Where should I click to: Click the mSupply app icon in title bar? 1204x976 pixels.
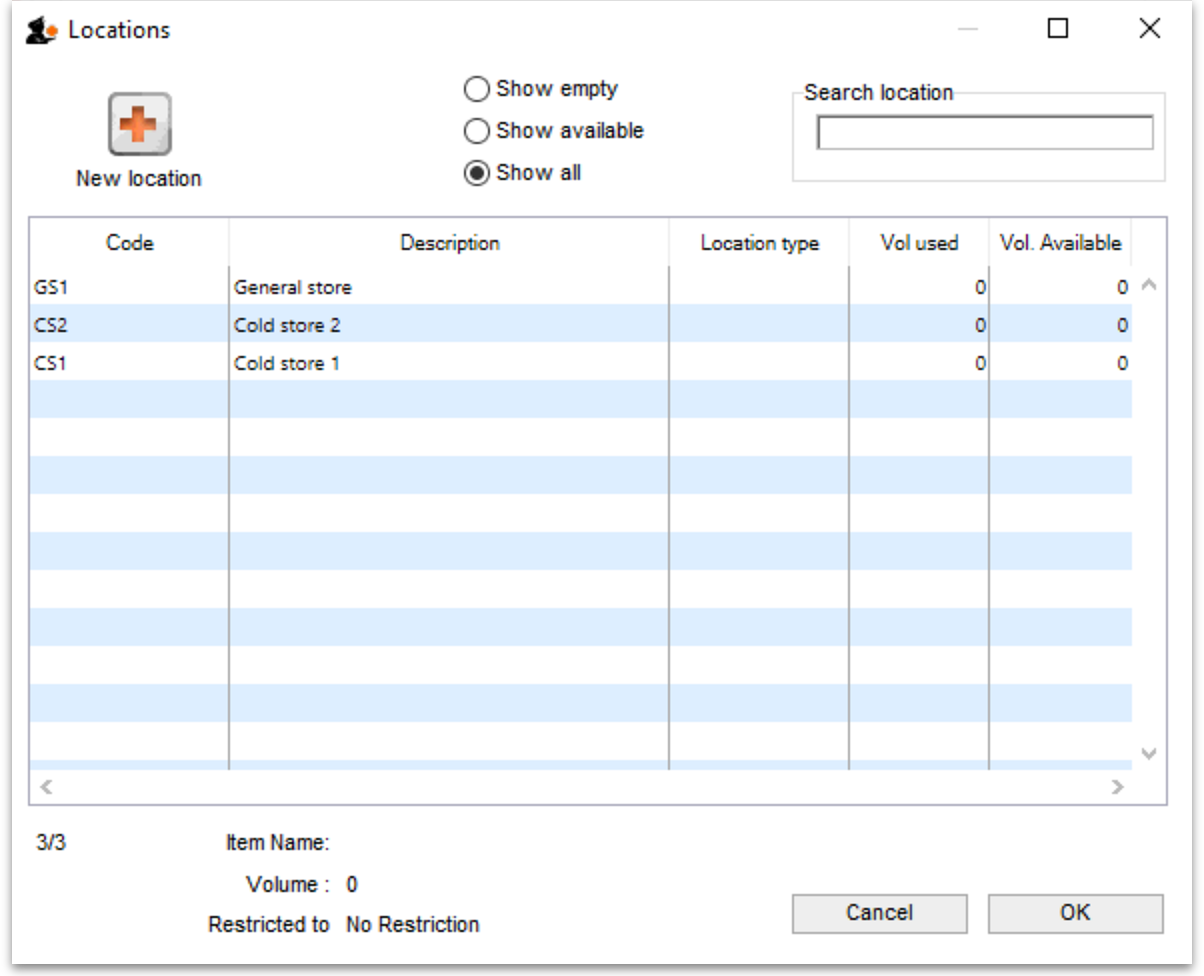40,31
